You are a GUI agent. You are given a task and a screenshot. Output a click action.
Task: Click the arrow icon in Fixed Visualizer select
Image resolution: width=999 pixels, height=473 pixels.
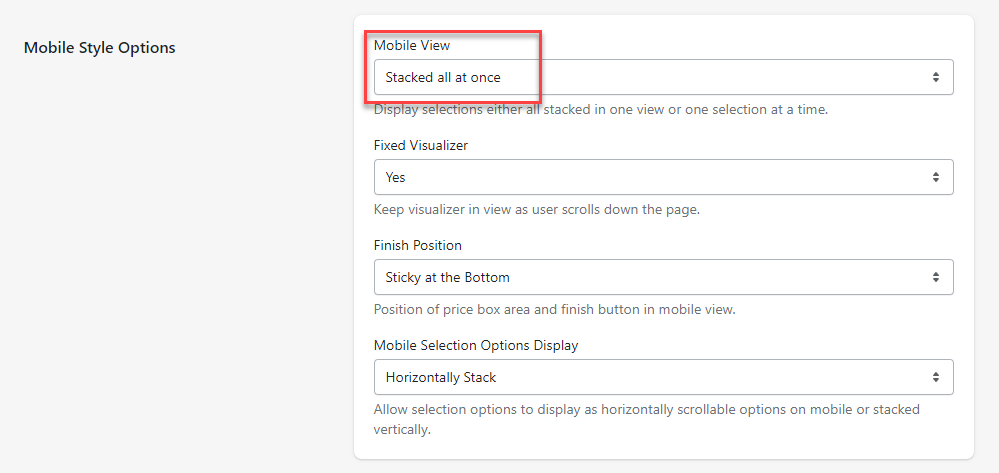tap(935, 177)
